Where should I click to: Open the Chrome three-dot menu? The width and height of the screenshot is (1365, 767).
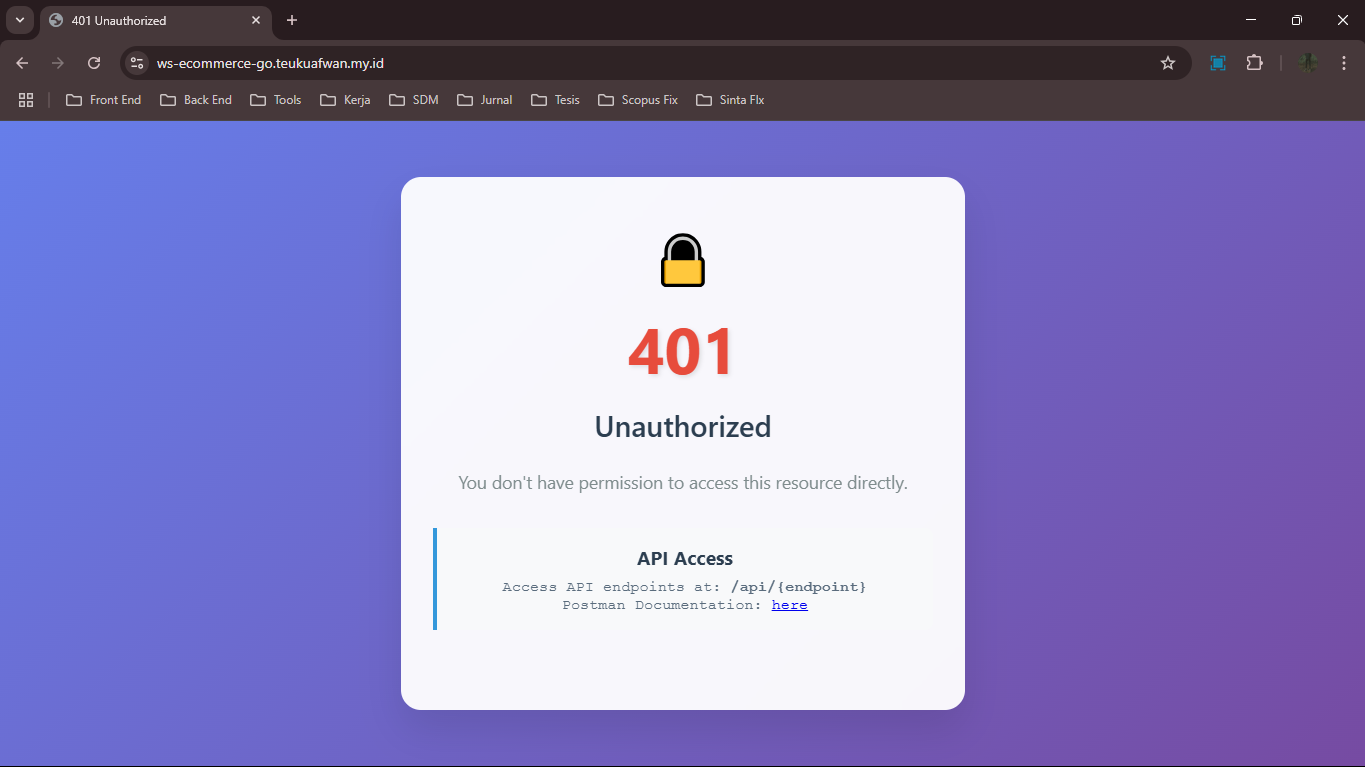pyautogui.click(x=1343, y=63)
